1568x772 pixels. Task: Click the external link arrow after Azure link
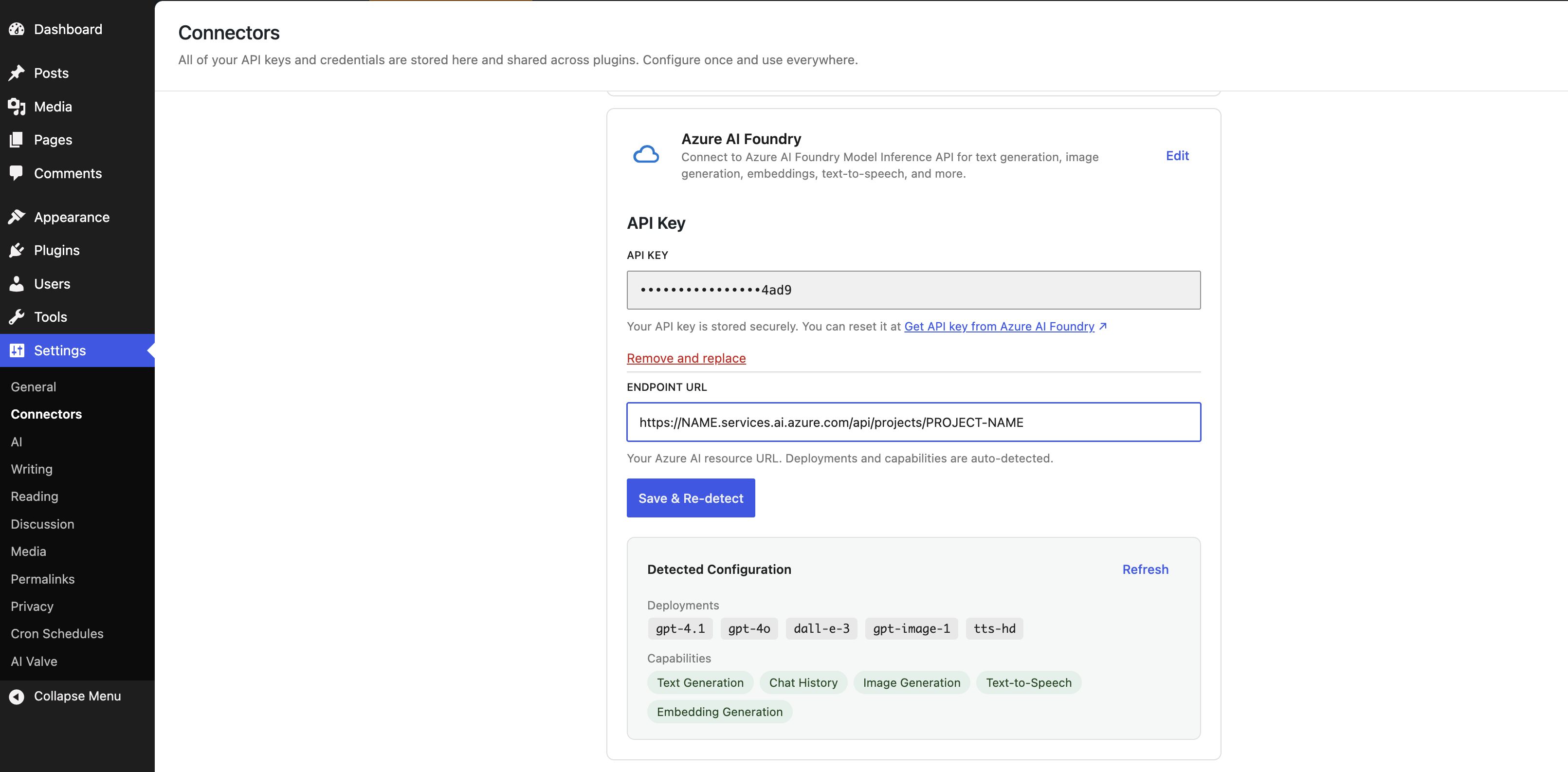pos(1103,326)
